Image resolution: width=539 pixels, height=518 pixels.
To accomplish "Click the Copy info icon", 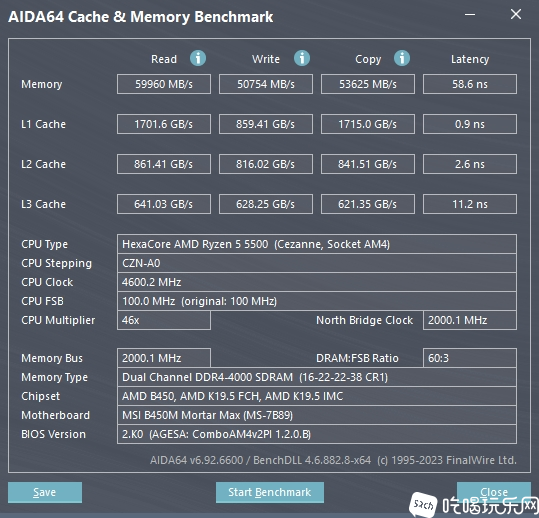I will click(x=402, y=58).
